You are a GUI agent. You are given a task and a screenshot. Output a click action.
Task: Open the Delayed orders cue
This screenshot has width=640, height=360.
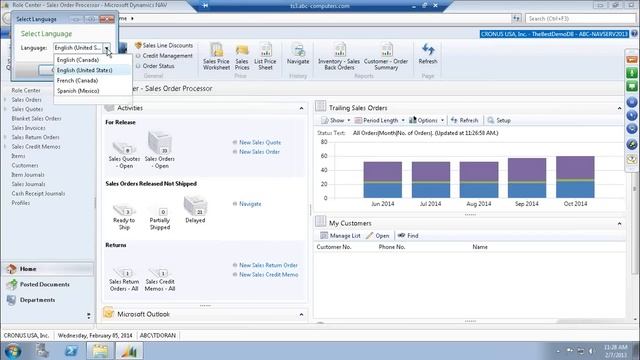click(x=195, y=209)
